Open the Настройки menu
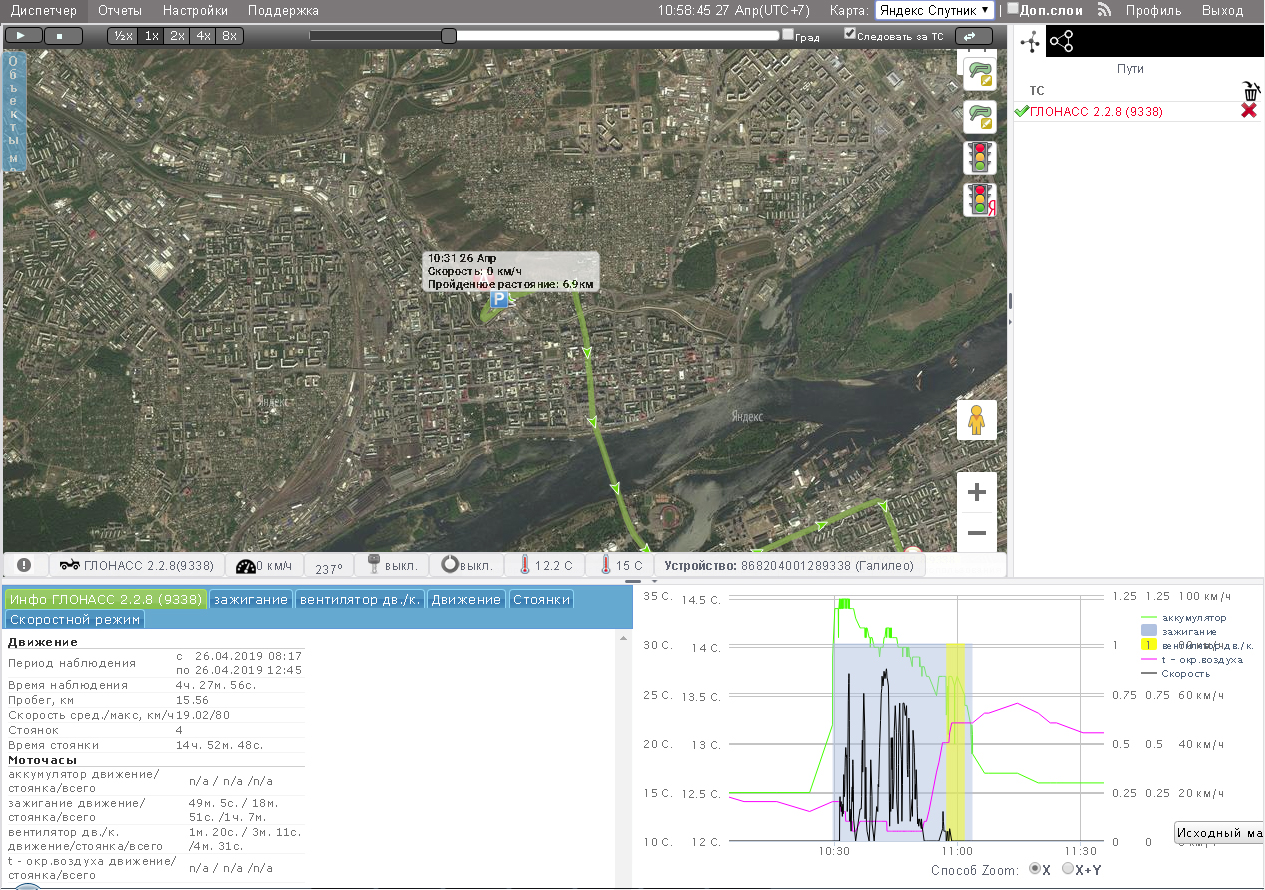 [x=195, y=10]
